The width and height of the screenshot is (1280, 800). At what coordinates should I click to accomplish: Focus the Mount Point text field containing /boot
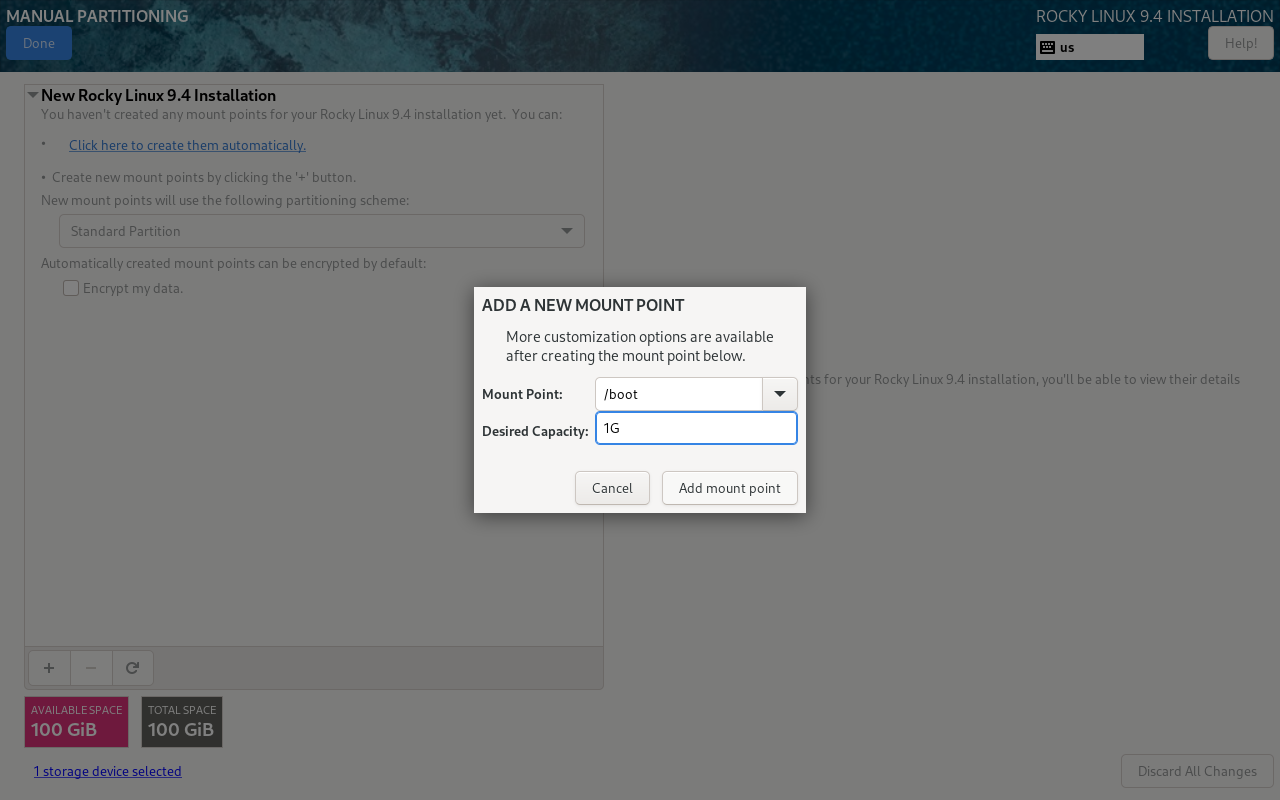click(x=679, y=394)
